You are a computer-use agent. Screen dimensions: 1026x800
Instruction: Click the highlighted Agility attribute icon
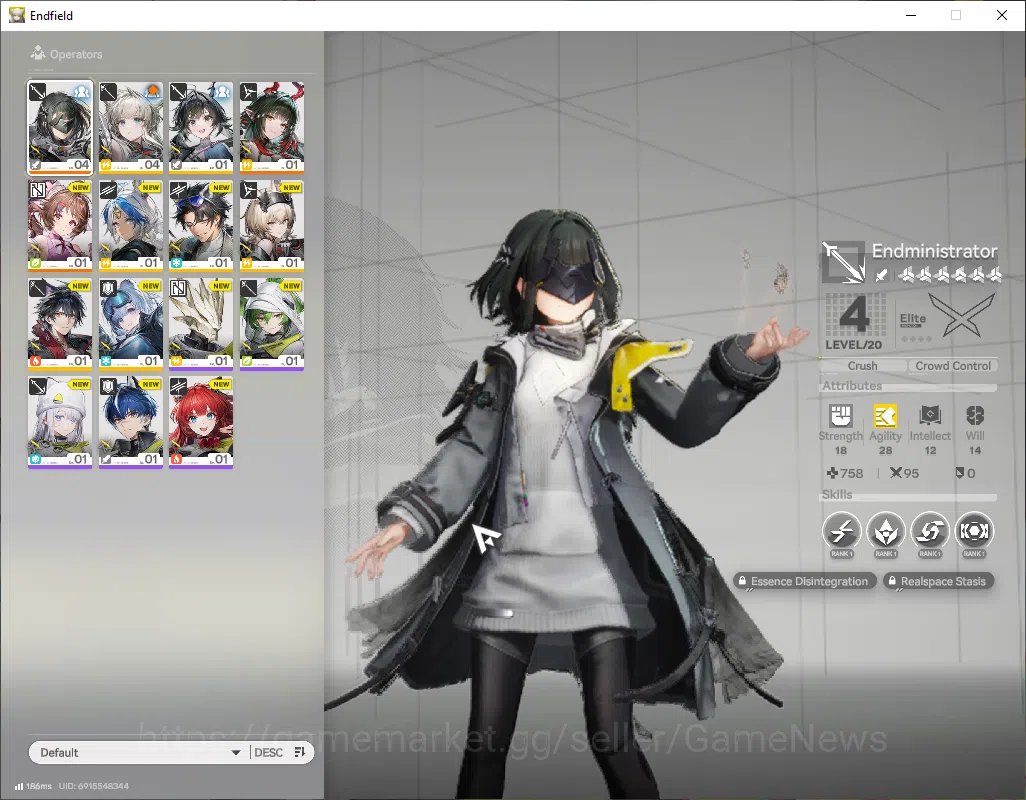coord(885,415)
